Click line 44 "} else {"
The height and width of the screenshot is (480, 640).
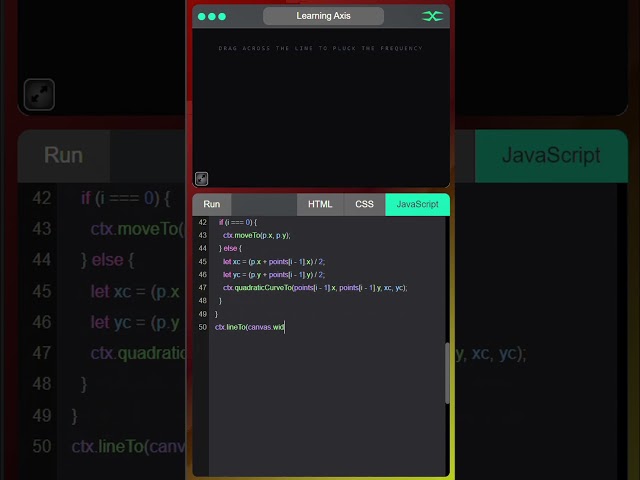point(230,249)
